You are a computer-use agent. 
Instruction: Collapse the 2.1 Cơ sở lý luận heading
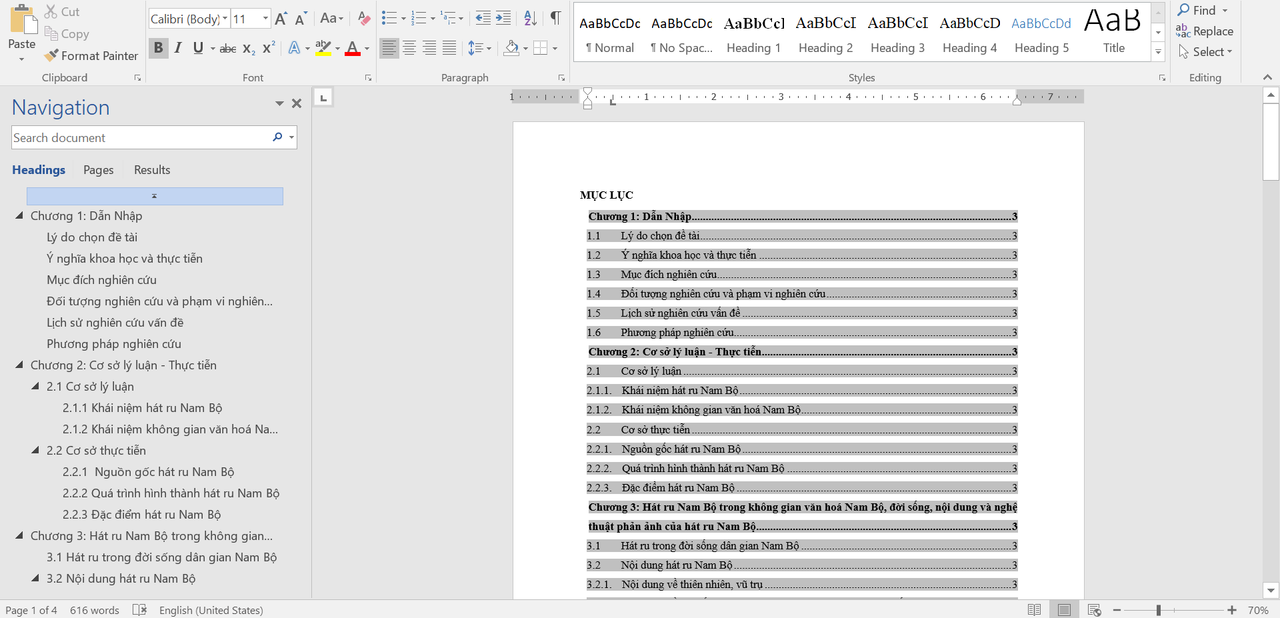click(36, 387)
